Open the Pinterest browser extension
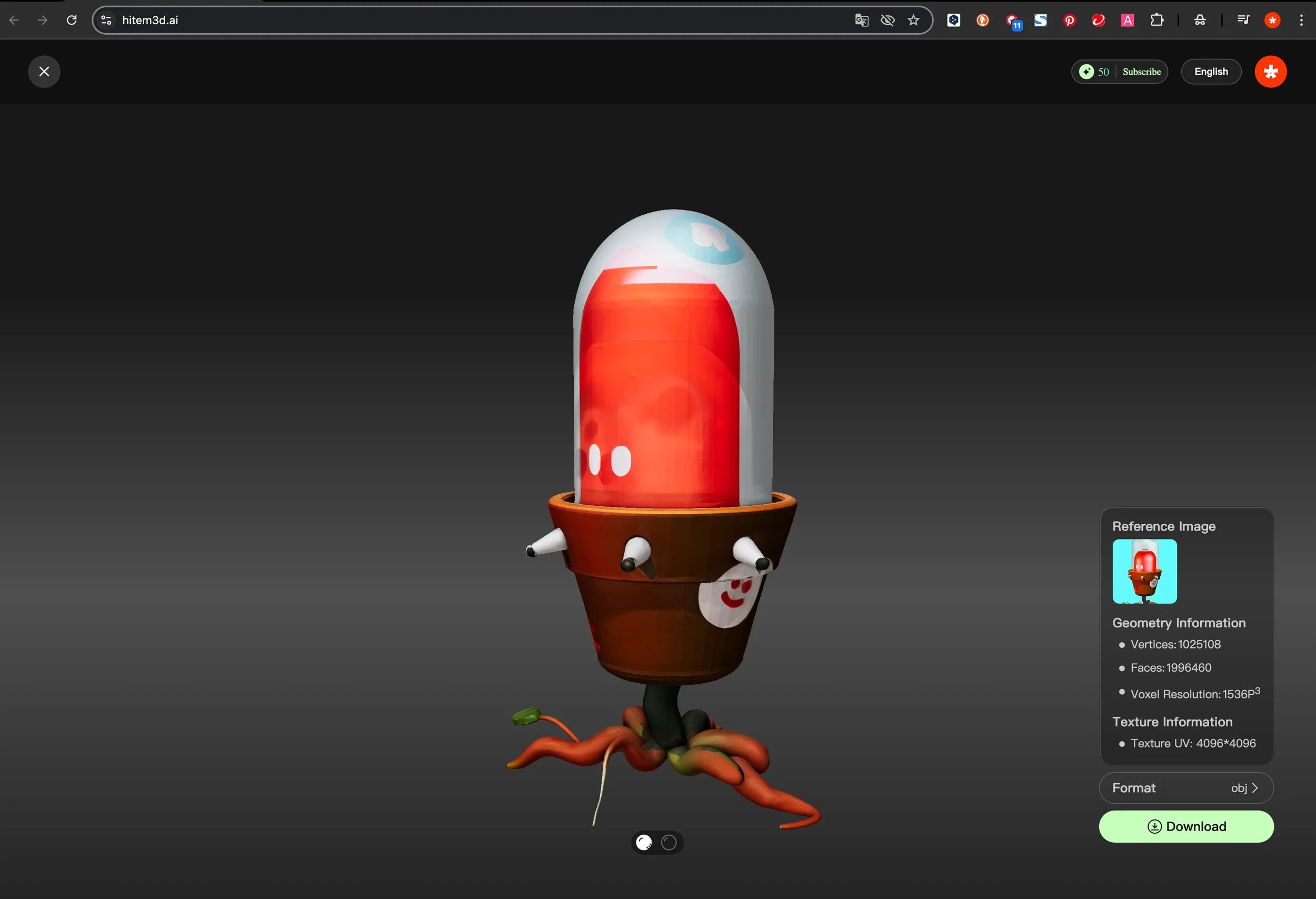 1070,20
